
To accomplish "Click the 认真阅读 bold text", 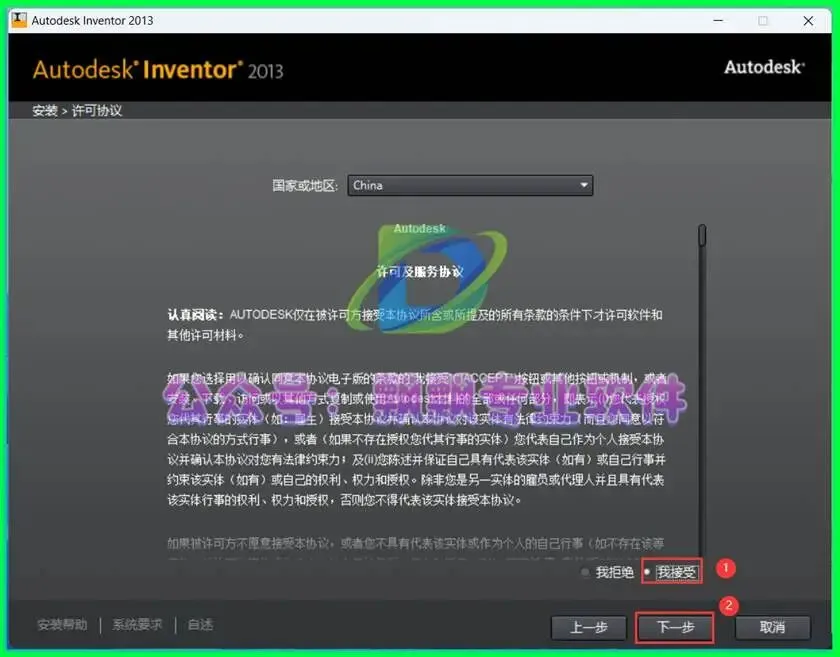I will pyautogui.click(x=196, y=315).
